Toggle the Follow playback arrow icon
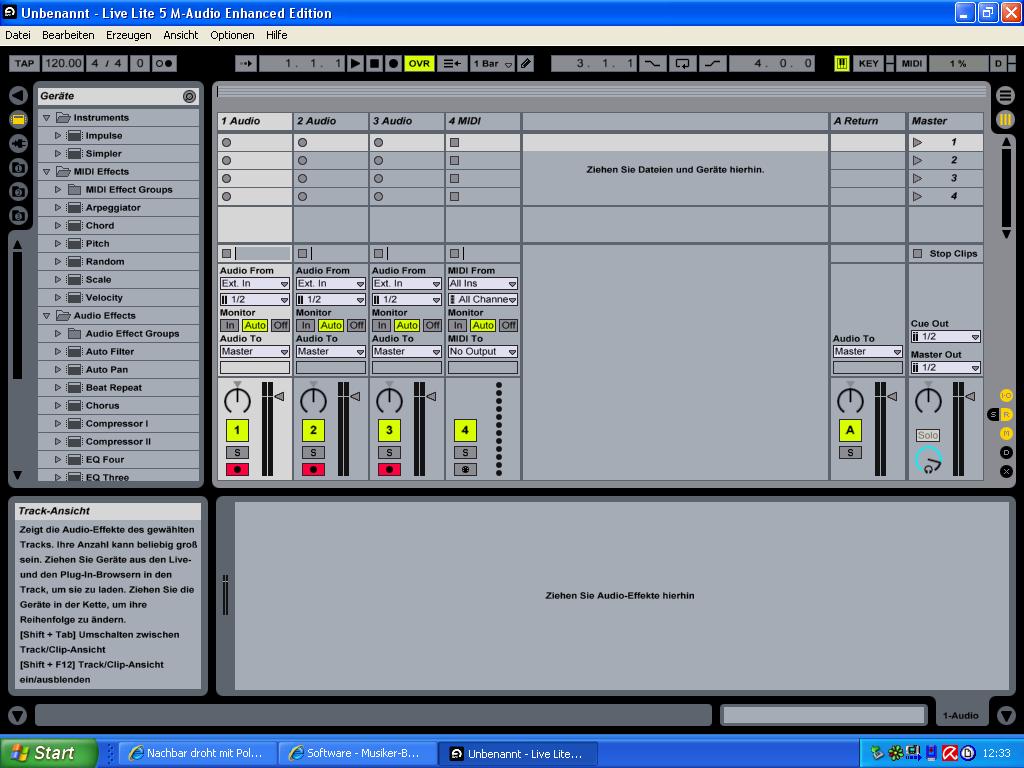1024x768 pixels. coord(246,63)
